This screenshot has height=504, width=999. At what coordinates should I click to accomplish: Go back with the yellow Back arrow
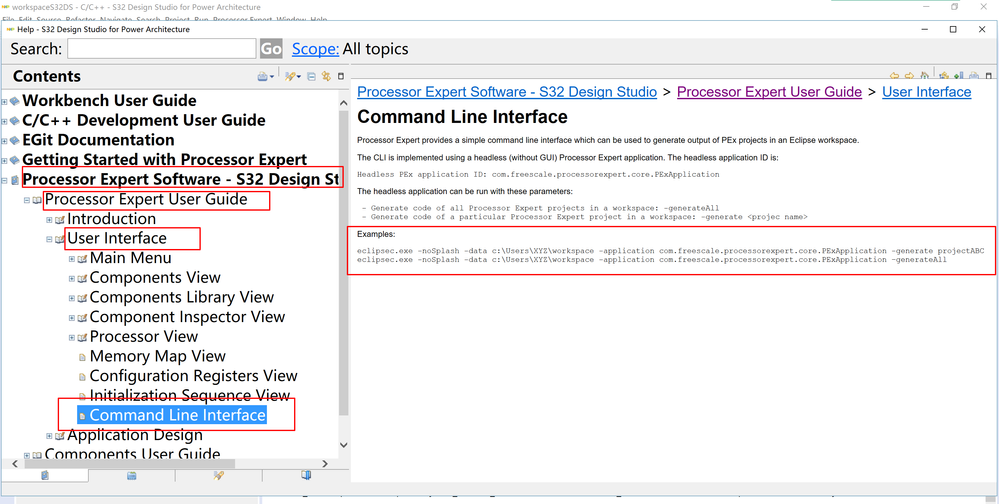(x=895, y=76)
